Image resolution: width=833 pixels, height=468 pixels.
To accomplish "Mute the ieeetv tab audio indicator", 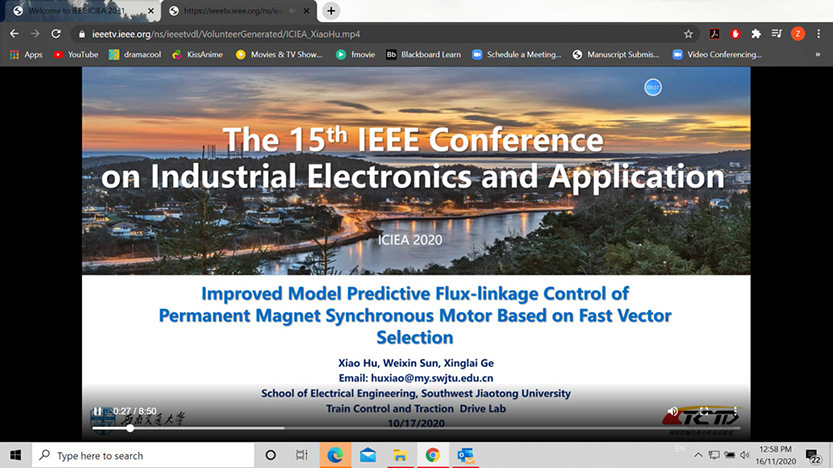I will tap(292, 11).
